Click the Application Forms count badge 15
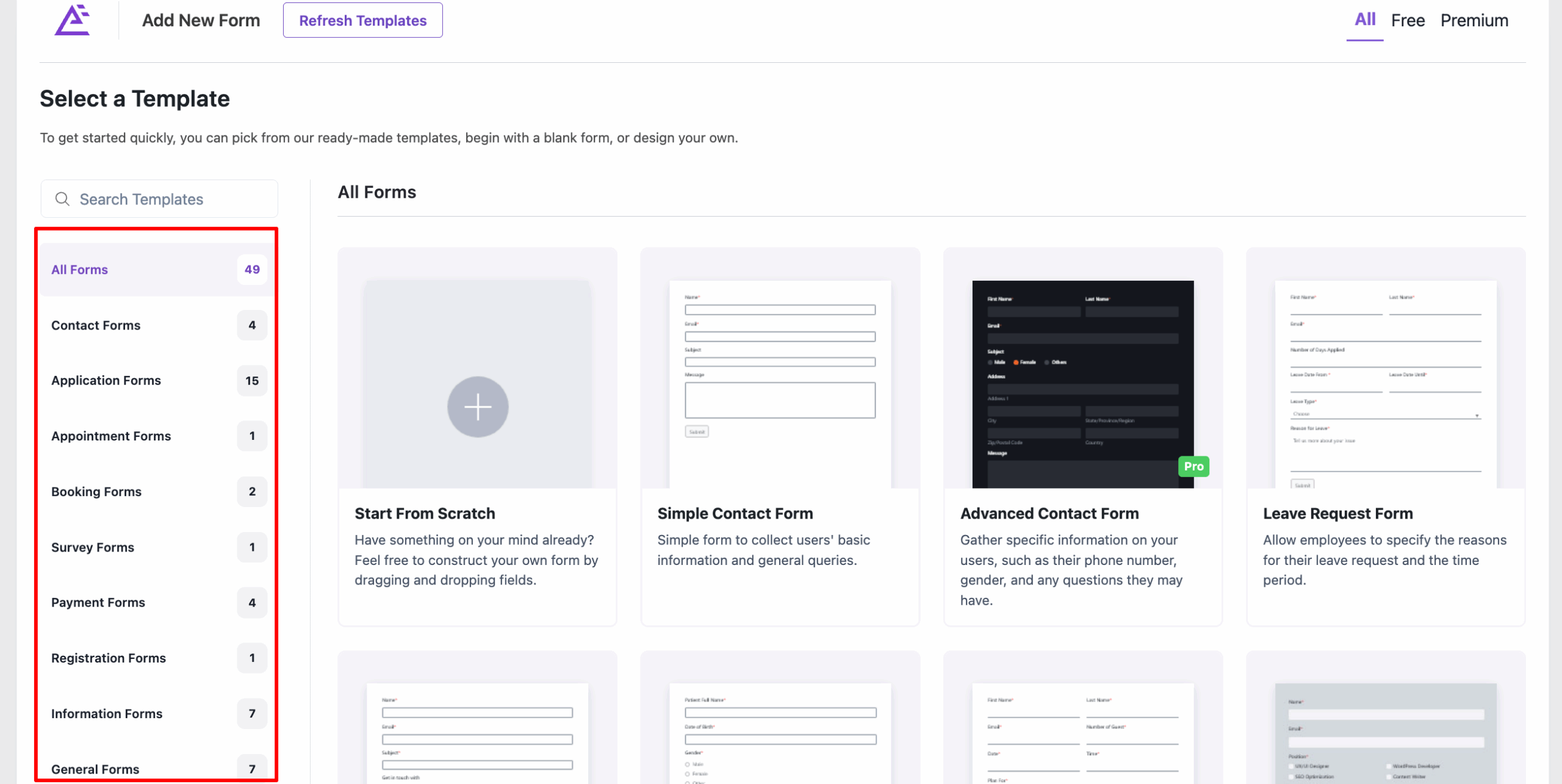Viewport: 1562px width, 784px height. coord(252,381)
